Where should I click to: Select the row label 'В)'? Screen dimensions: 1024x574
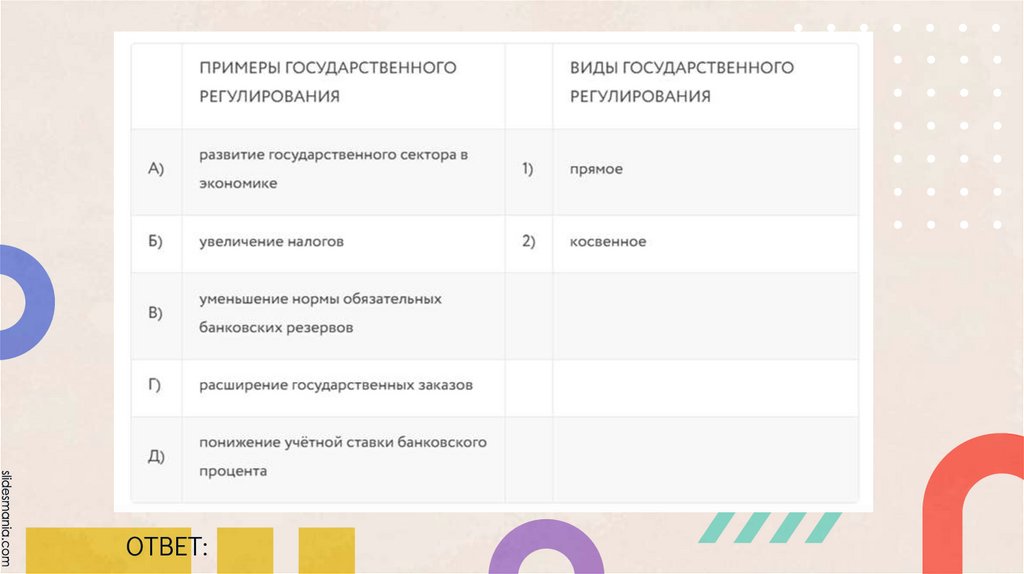[155, 313]
